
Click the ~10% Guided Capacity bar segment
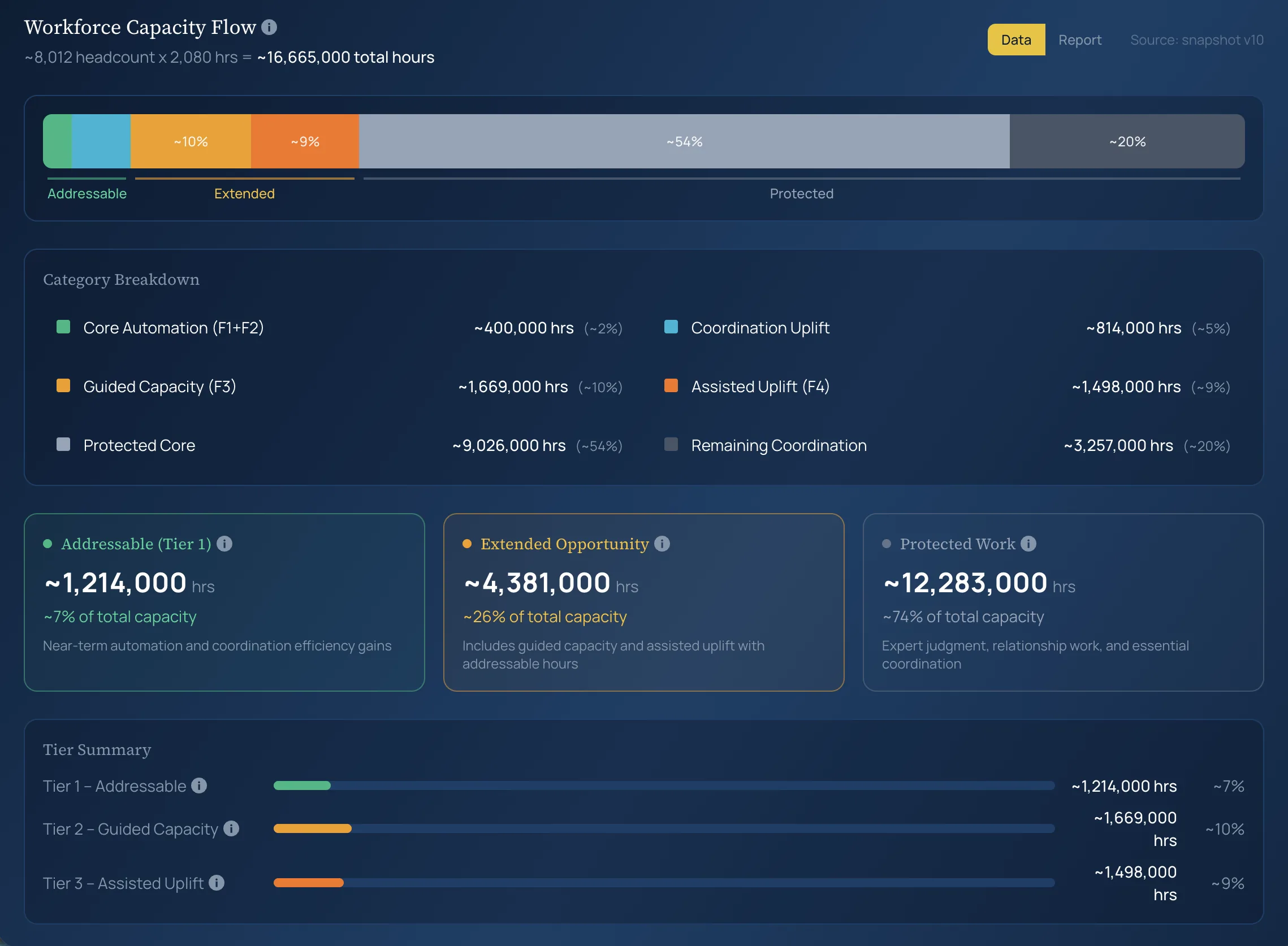(190, 141)
